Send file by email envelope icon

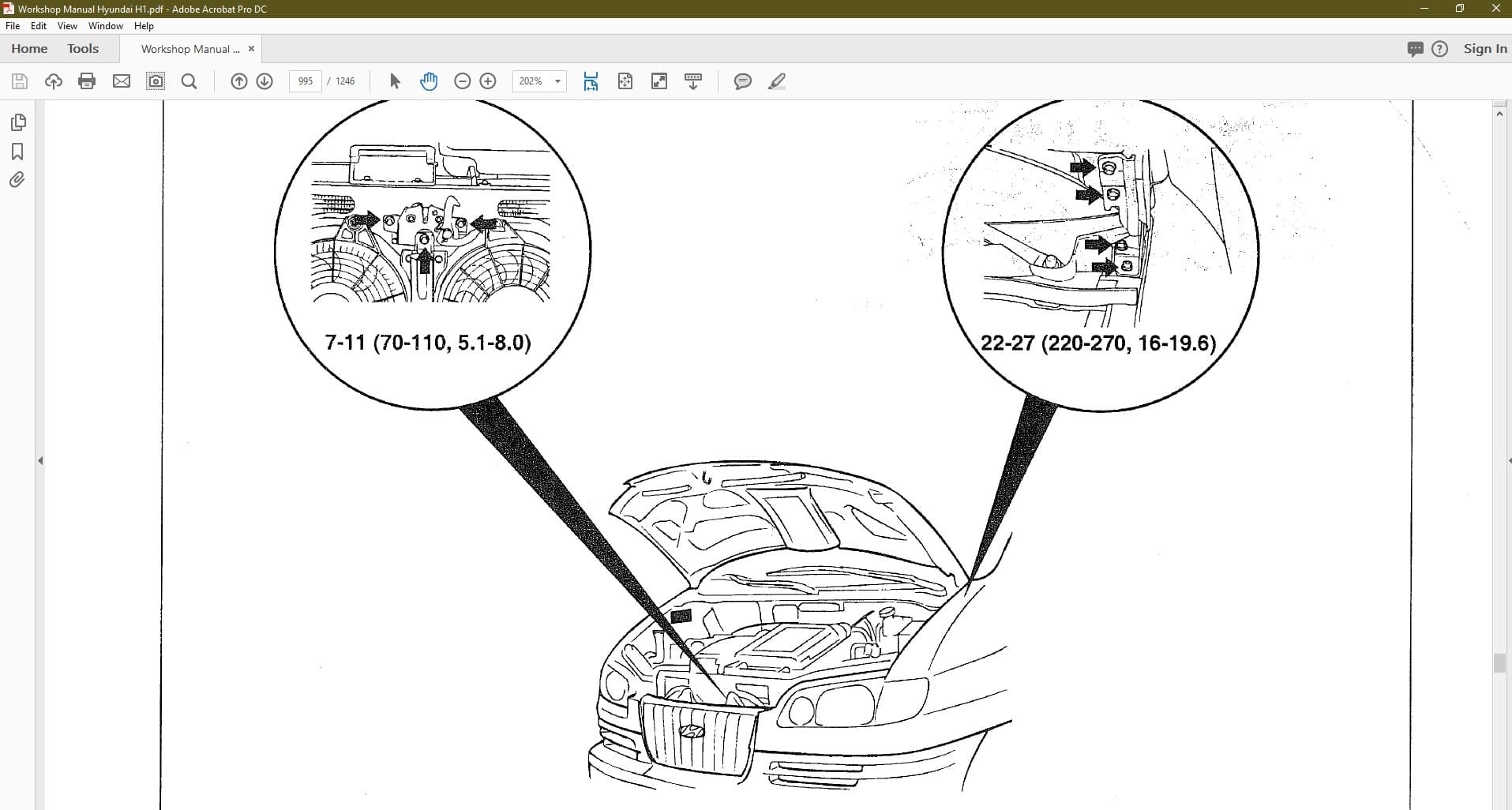coord(122,81)
